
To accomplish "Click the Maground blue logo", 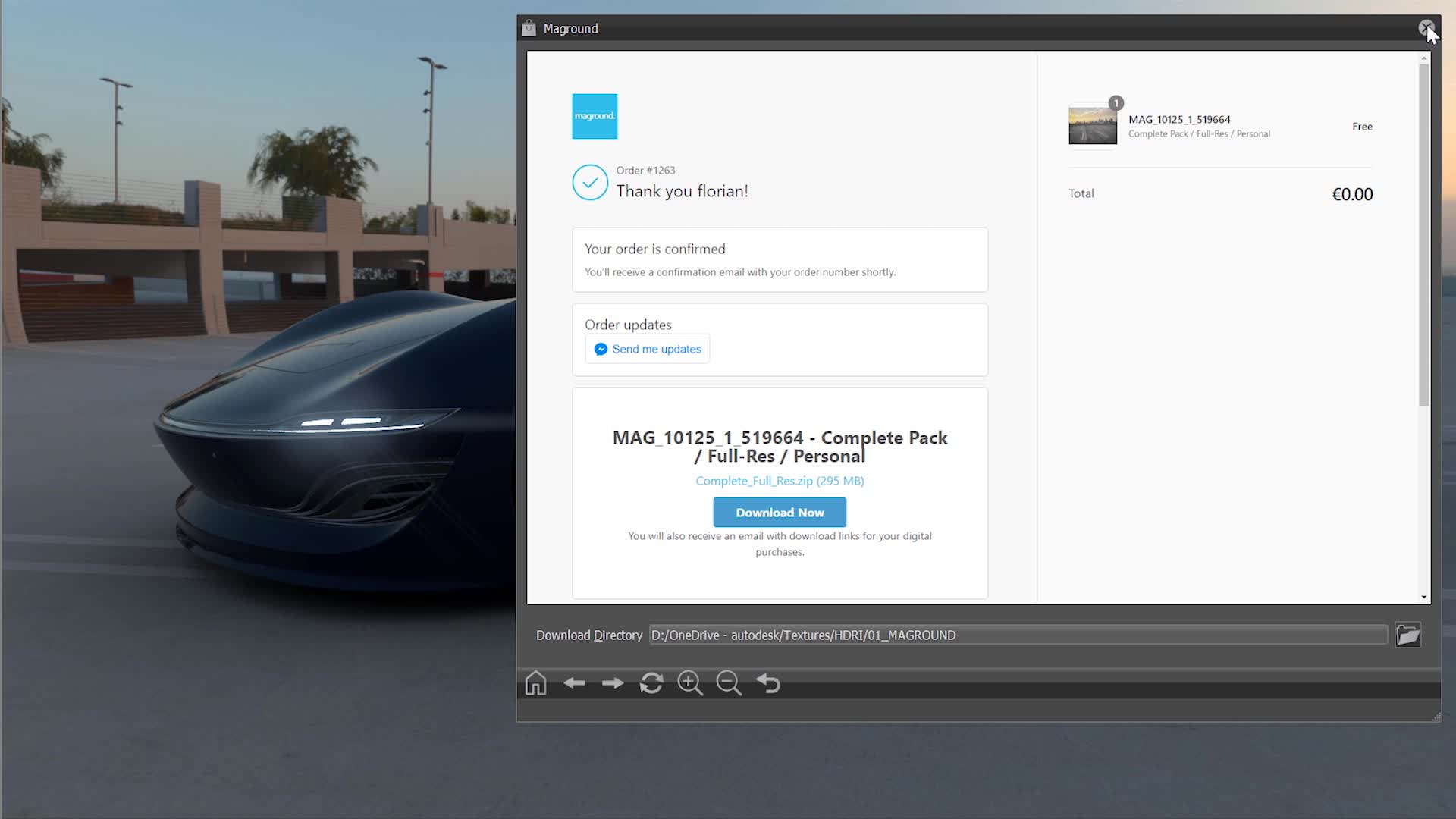I will pos(595,116).
